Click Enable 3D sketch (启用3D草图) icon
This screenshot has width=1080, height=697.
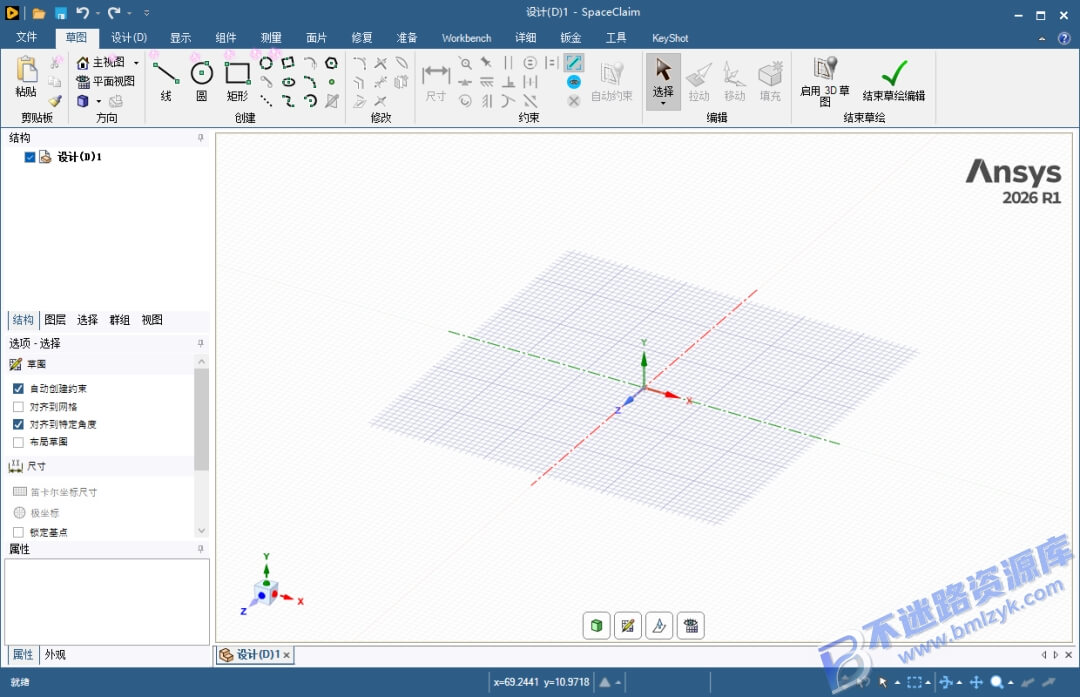coord(824,69)
